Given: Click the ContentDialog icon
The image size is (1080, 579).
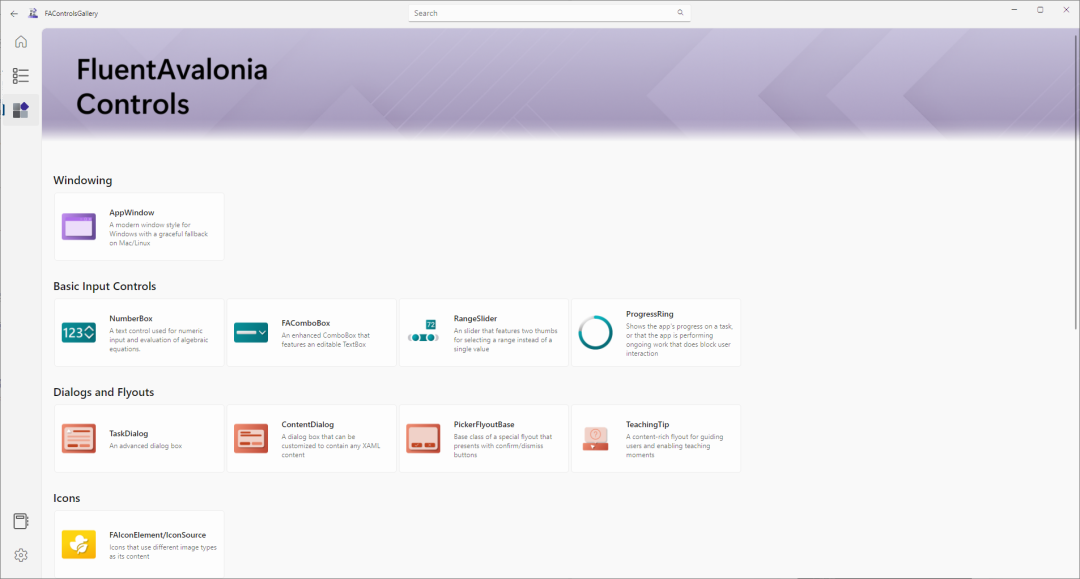Looking at the screenshot, I should point(251,439).
